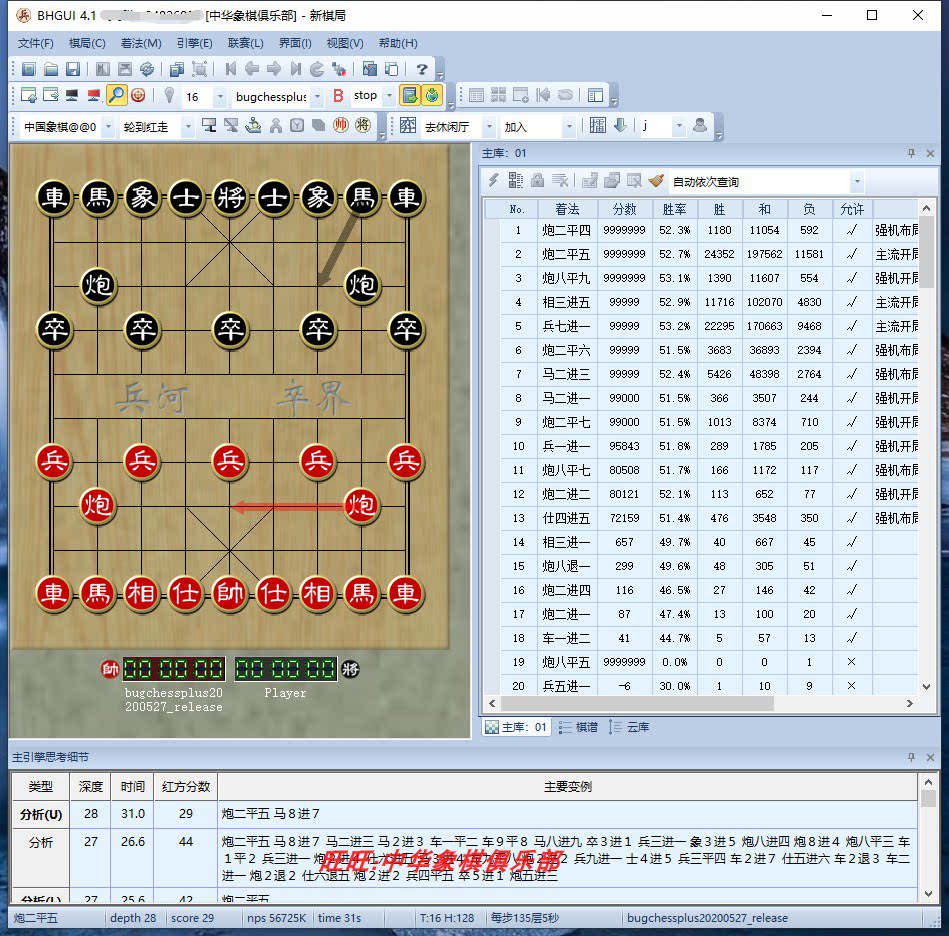The height and width of the screenshot is (936, 949).
Task: Click the save floppy disk icon
Action: pos(73,69)
